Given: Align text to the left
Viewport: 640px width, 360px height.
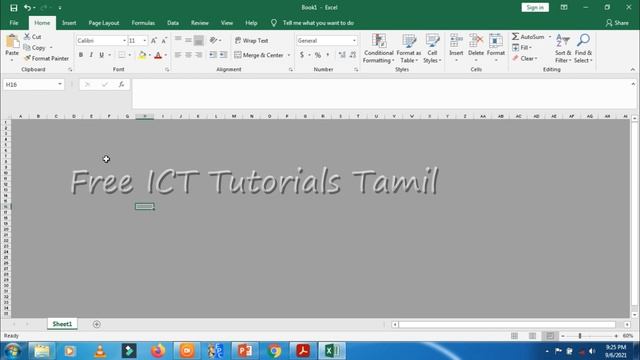Looking at the screenshot, I should coord(178,55).
